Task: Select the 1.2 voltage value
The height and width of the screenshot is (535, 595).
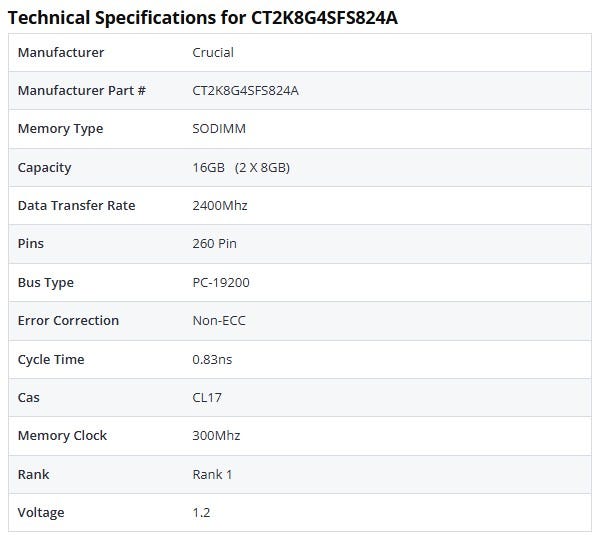Action: [201, 513]
